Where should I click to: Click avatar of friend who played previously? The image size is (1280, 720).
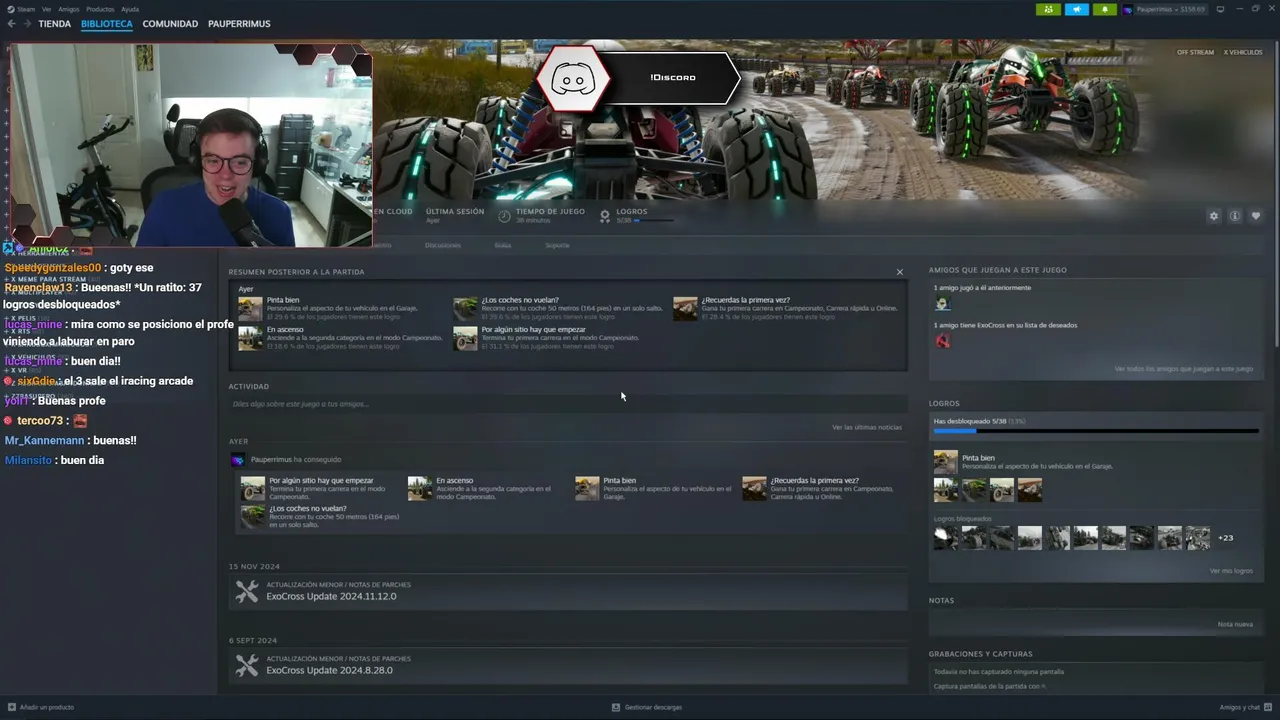click(942, 304)
